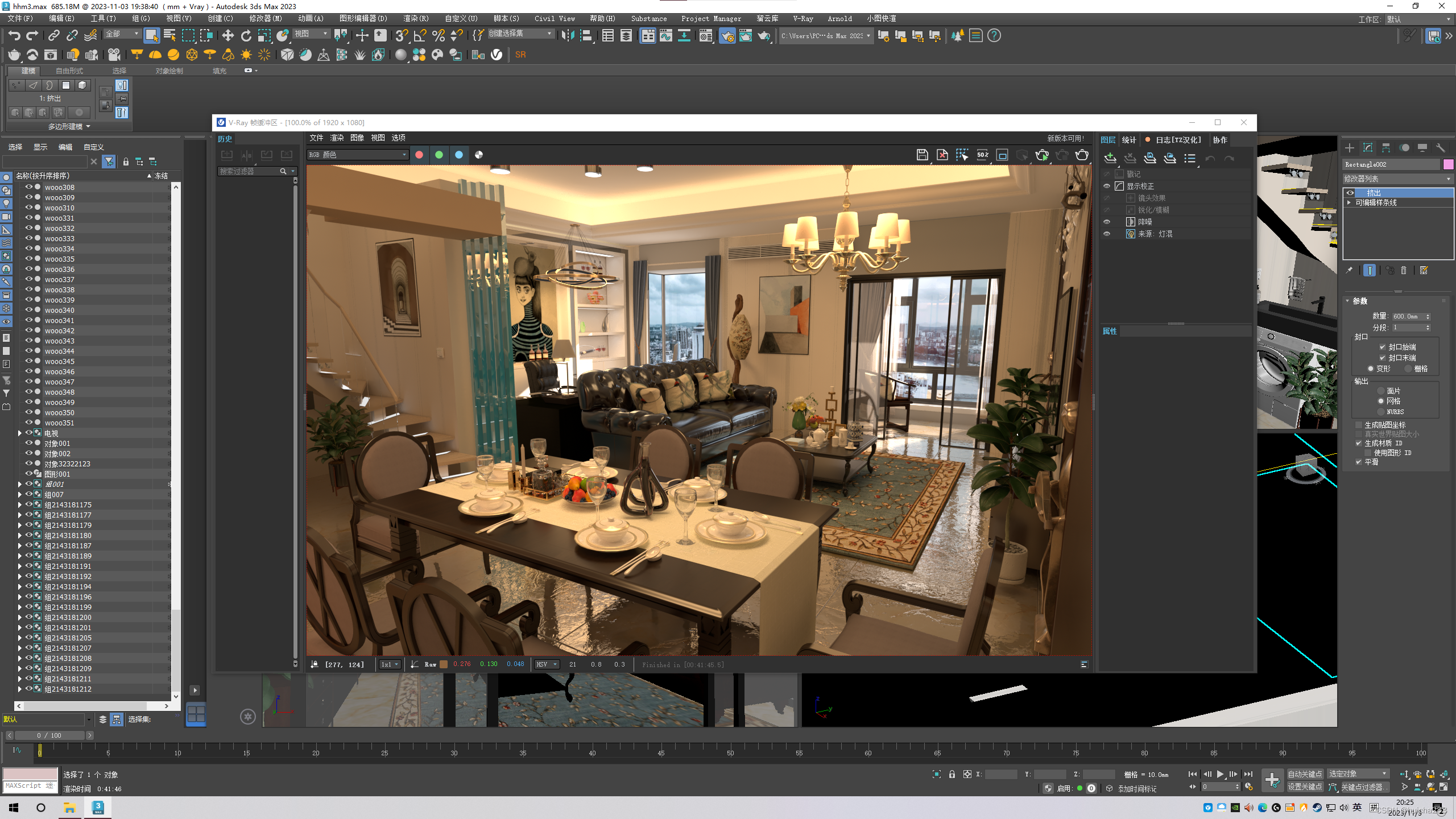1456x819 pixels.
Task: Uncheck the 封口始端 checkbox
Action: point(1382,347)
